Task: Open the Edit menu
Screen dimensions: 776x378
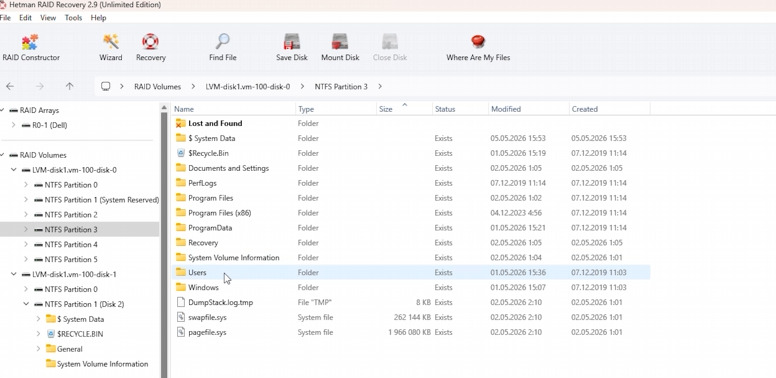Action: coord(25,18)
